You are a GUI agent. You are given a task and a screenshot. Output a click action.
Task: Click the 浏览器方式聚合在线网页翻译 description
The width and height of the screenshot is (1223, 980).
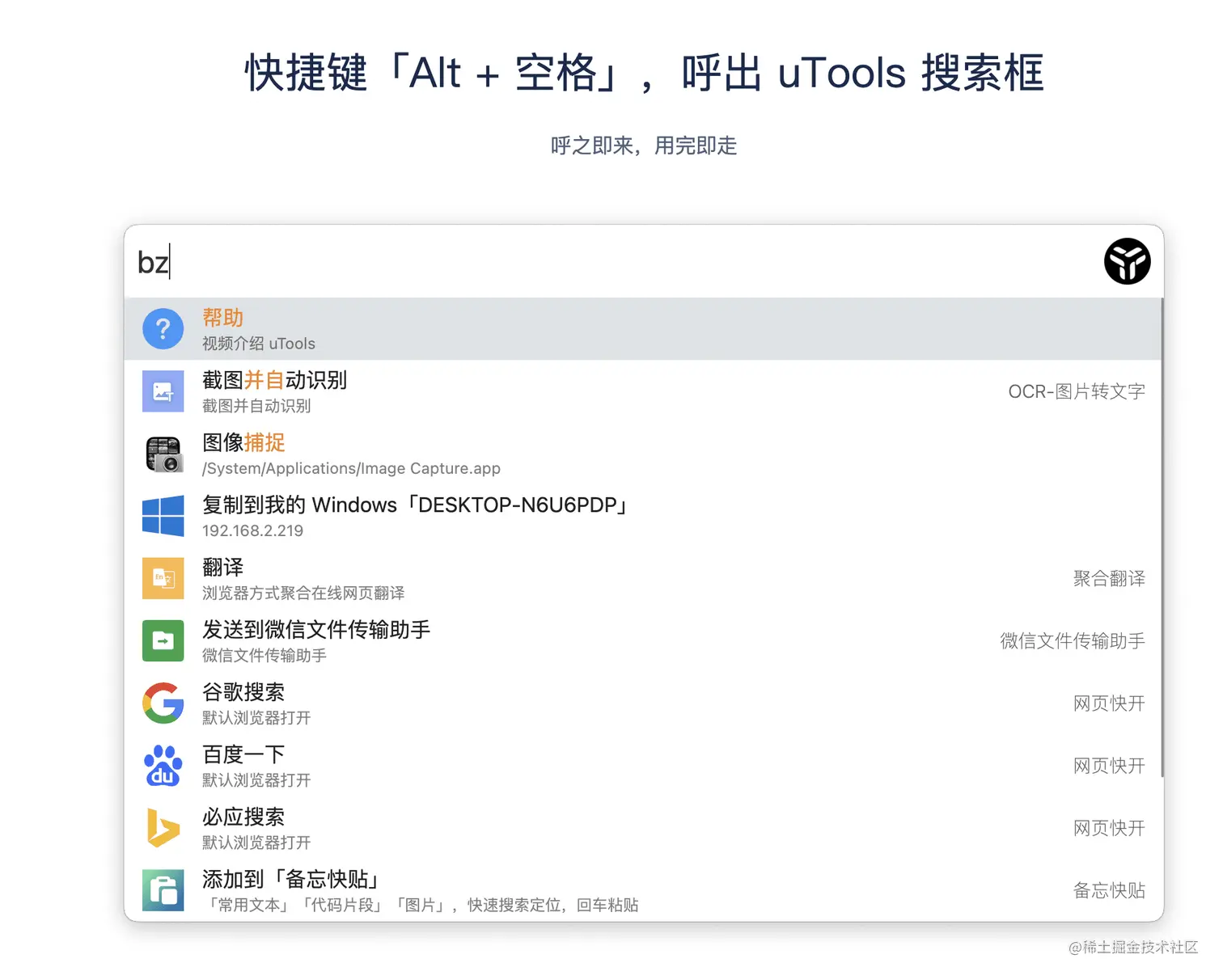(303, 593)
